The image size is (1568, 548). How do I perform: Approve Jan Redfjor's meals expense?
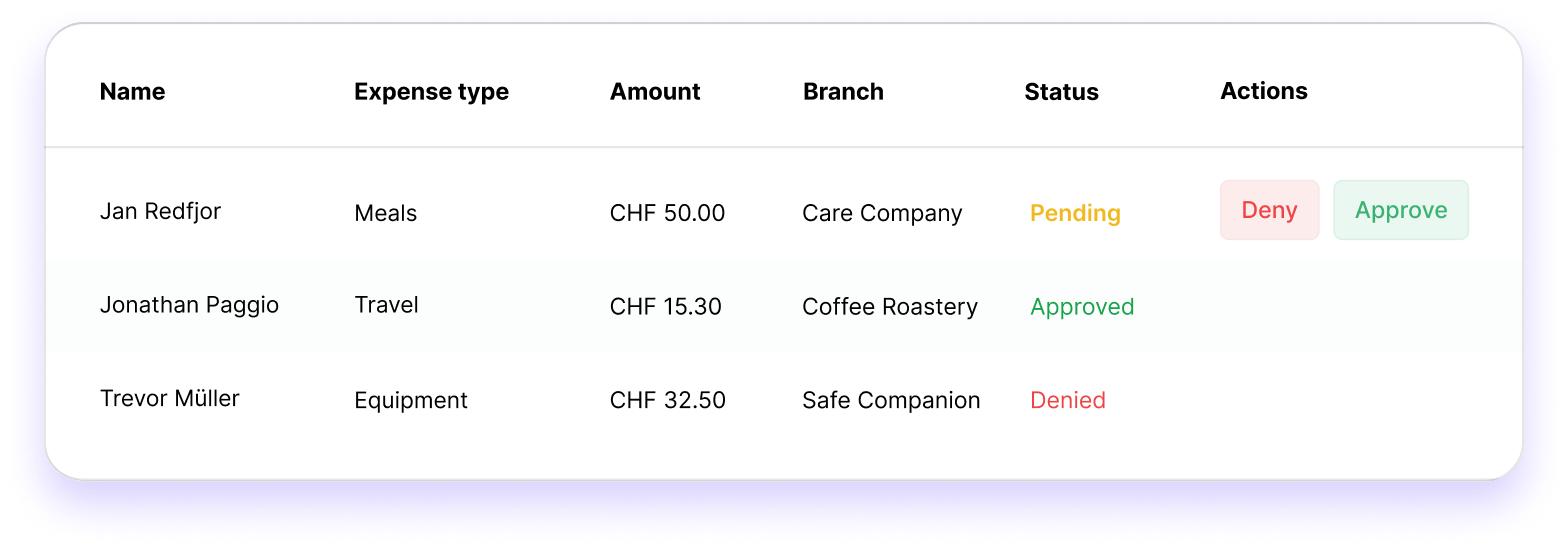(x=1400, y=210)
